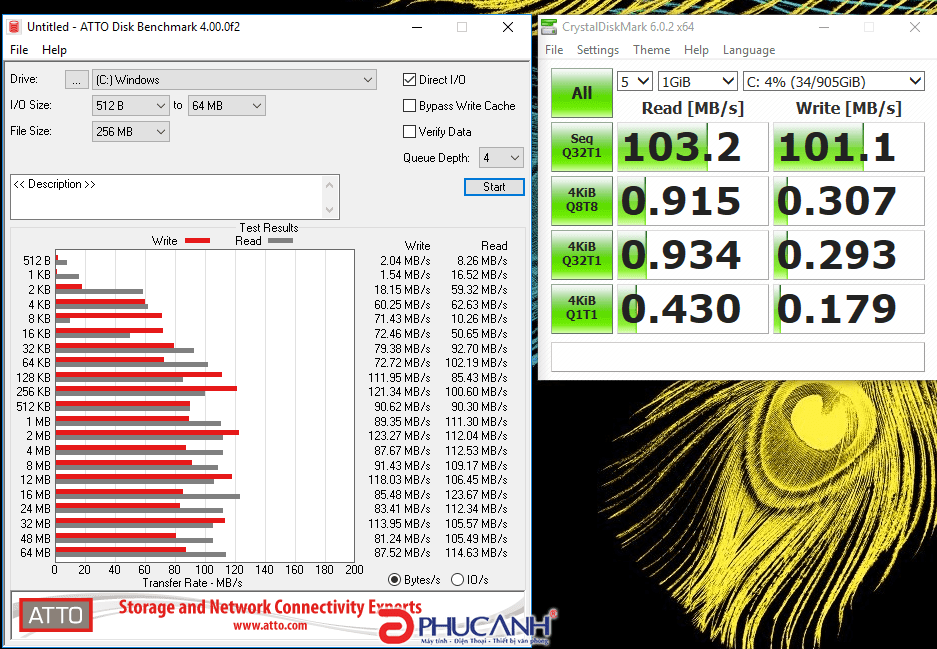Open the File menu in ATTO Disk Benchmark

[19, 50]
